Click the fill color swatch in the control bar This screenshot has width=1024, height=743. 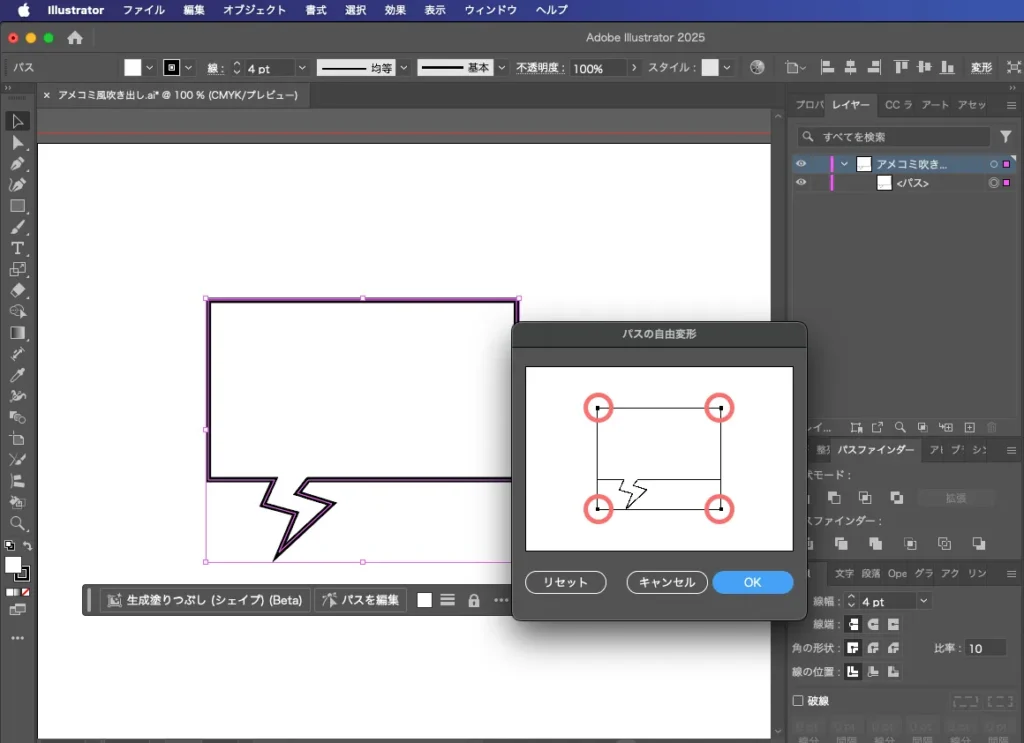[x=133, y=68]
